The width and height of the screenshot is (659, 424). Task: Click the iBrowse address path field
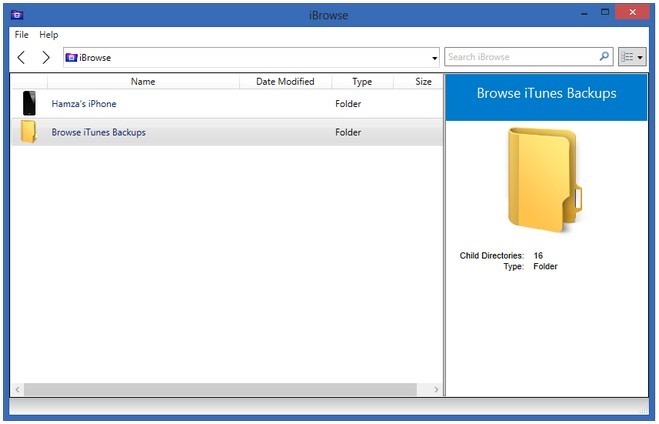[x=251, y=58]
